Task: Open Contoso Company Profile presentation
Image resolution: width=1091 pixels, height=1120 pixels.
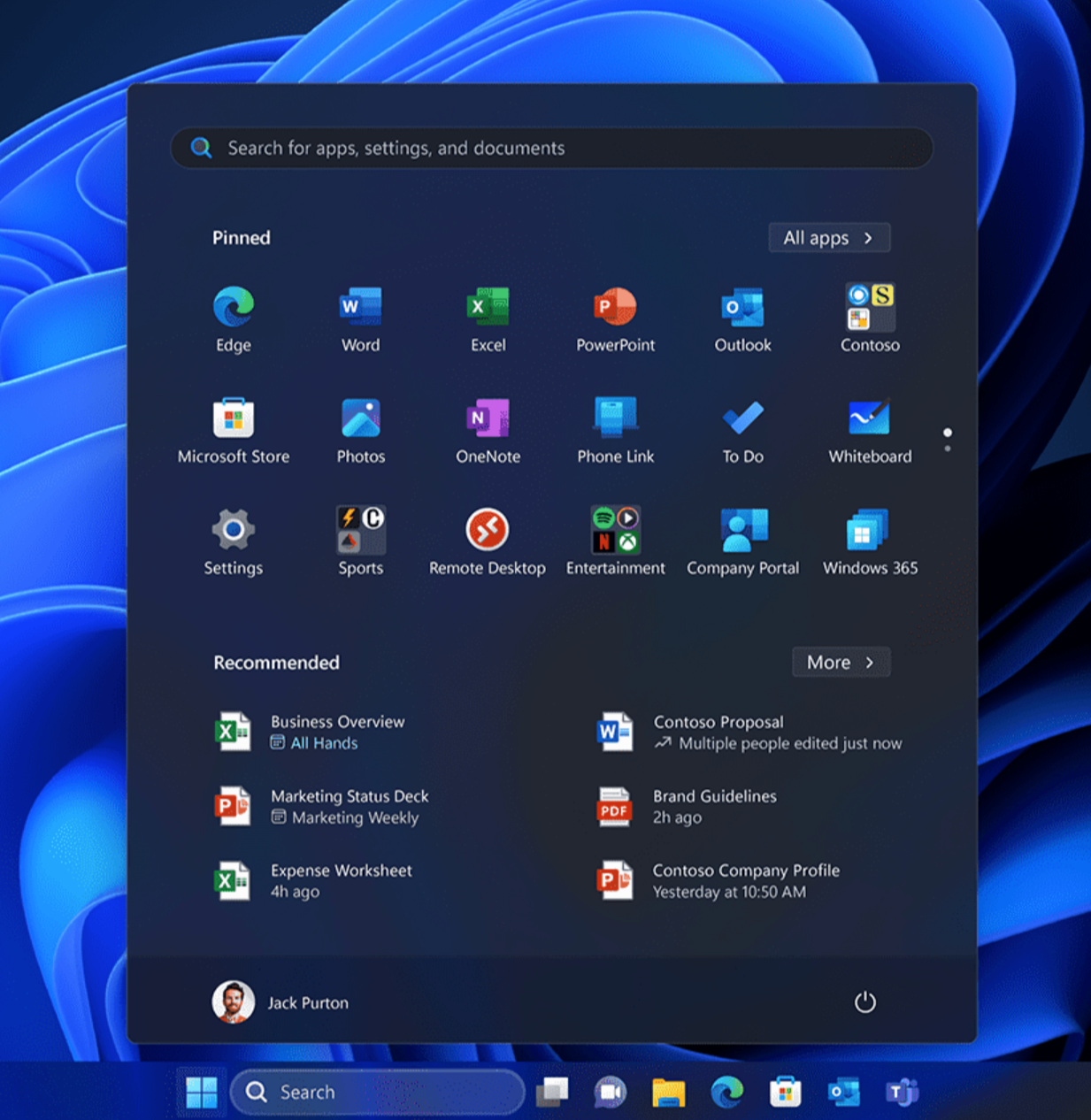Action: pos(718,881)
